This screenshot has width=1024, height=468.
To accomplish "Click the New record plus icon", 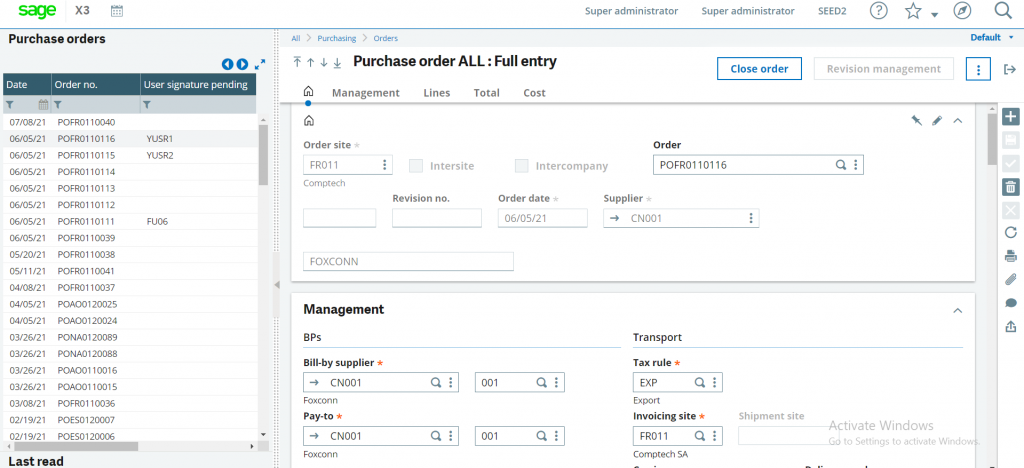I will click(x=1010, y=117).
